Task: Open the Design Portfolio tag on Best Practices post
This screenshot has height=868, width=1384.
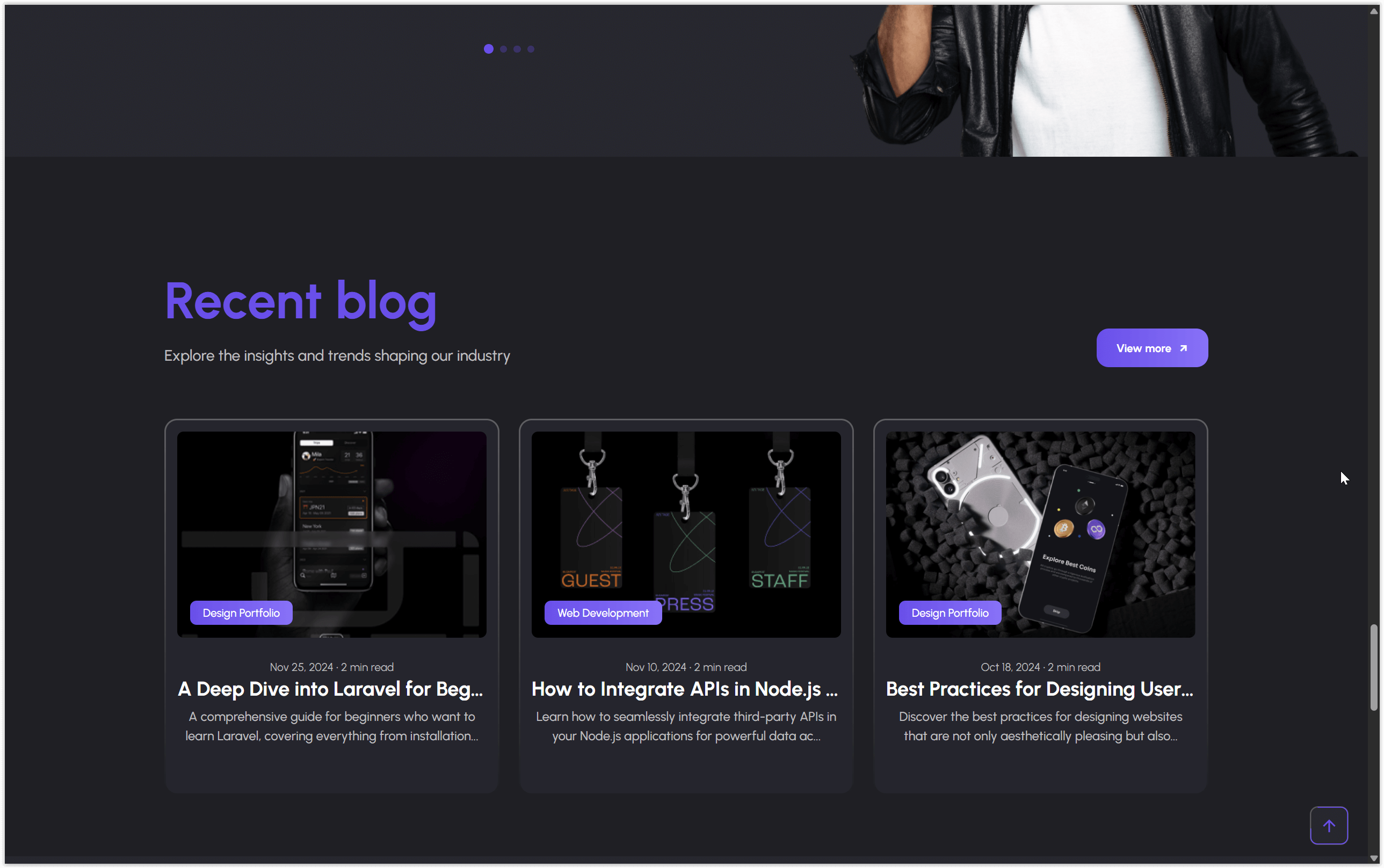Action: point(950,612)
